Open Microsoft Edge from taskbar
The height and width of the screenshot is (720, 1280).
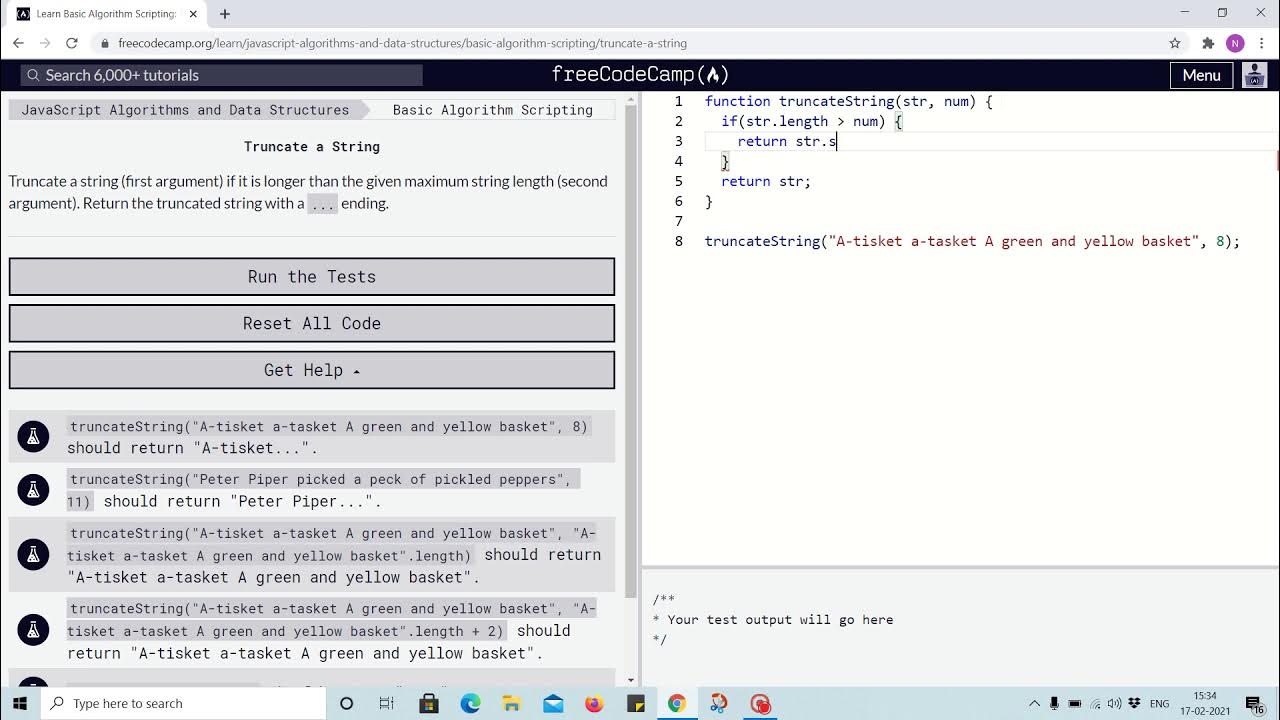470,703
